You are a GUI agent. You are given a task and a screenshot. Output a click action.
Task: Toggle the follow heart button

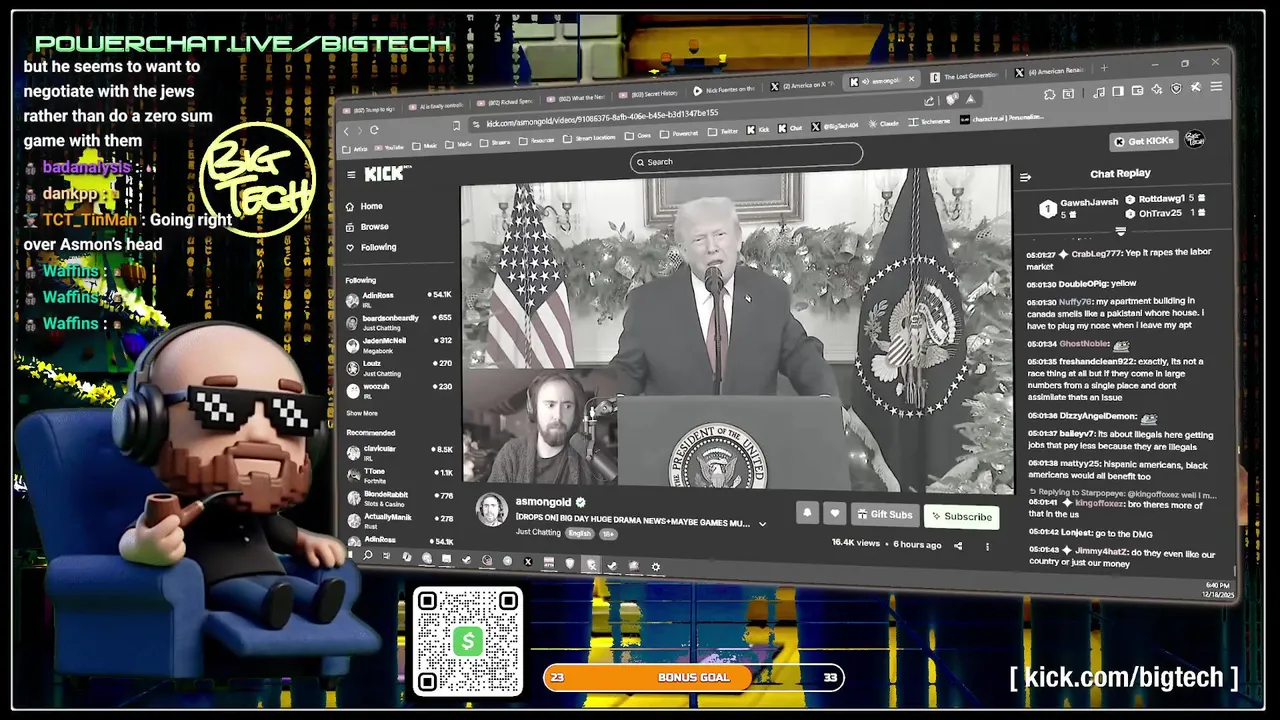click(834, 514)
